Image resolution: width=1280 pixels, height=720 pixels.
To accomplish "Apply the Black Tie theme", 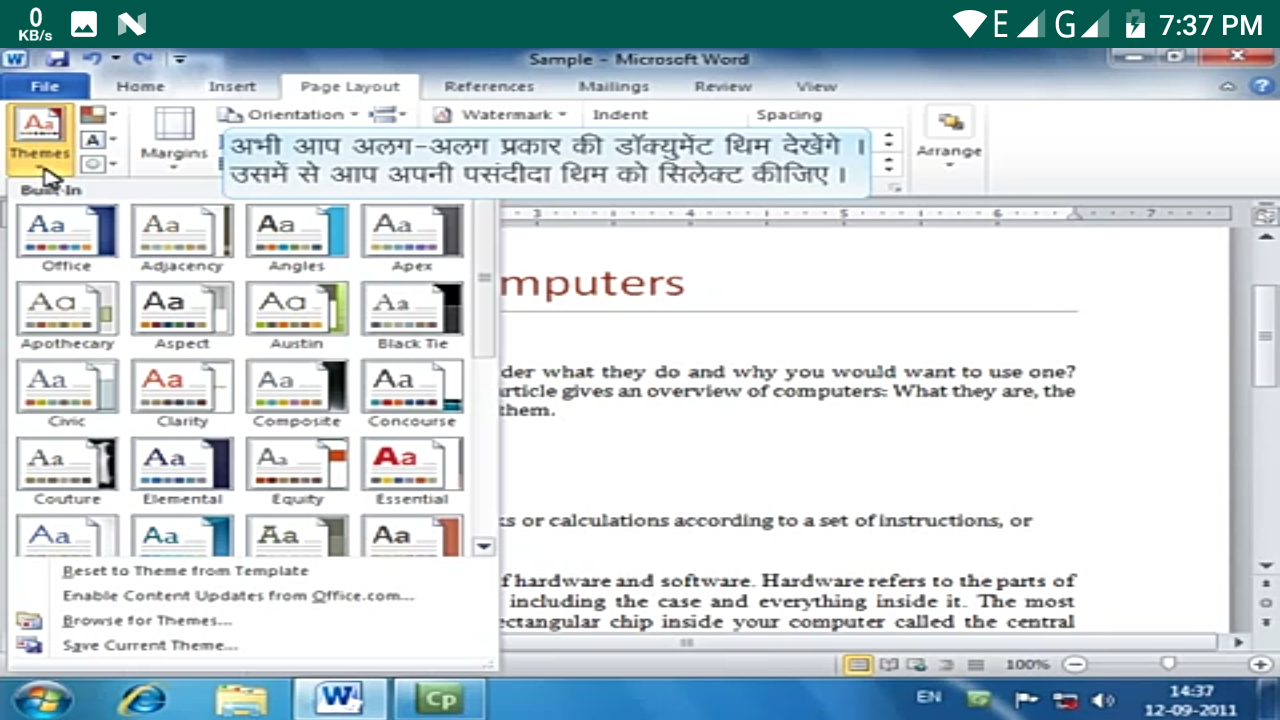I will 412,316.
